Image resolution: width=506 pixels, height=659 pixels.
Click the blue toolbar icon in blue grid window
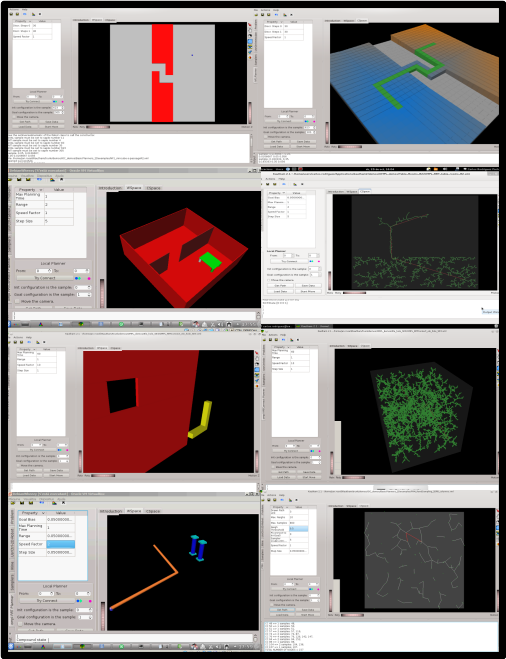(x=277, y=15)
